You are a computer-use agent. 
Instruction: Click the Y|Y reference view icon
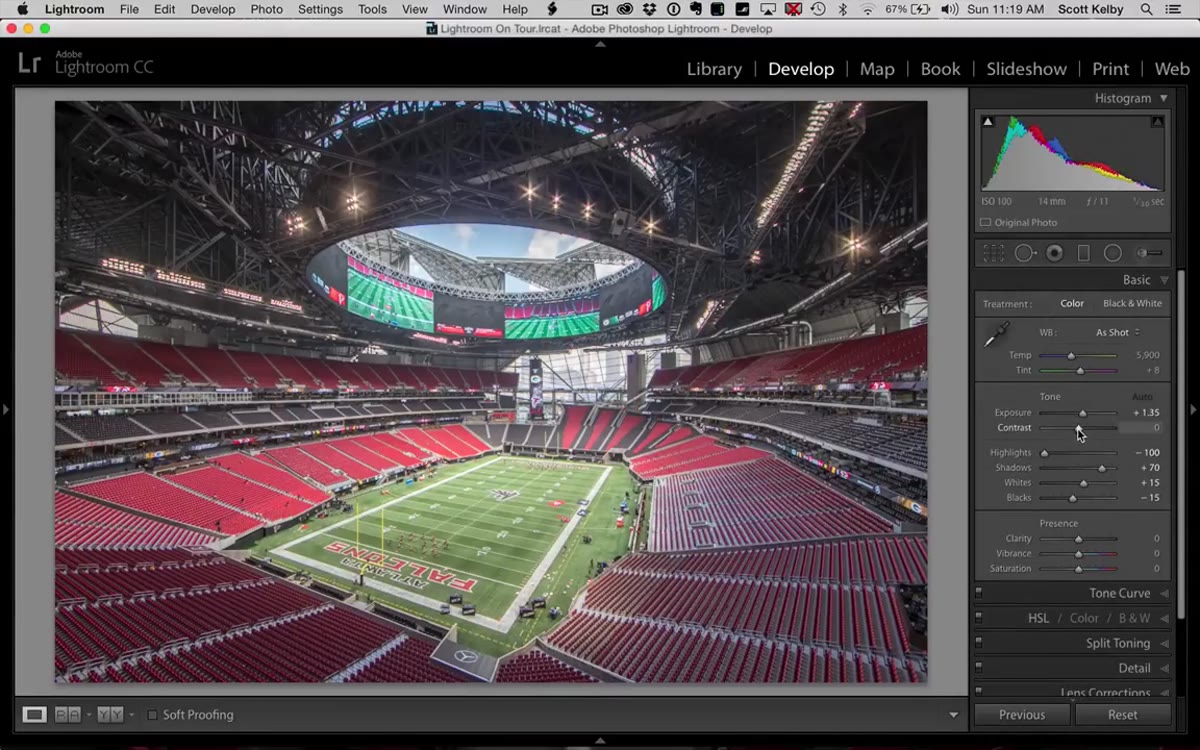(110, 715)
